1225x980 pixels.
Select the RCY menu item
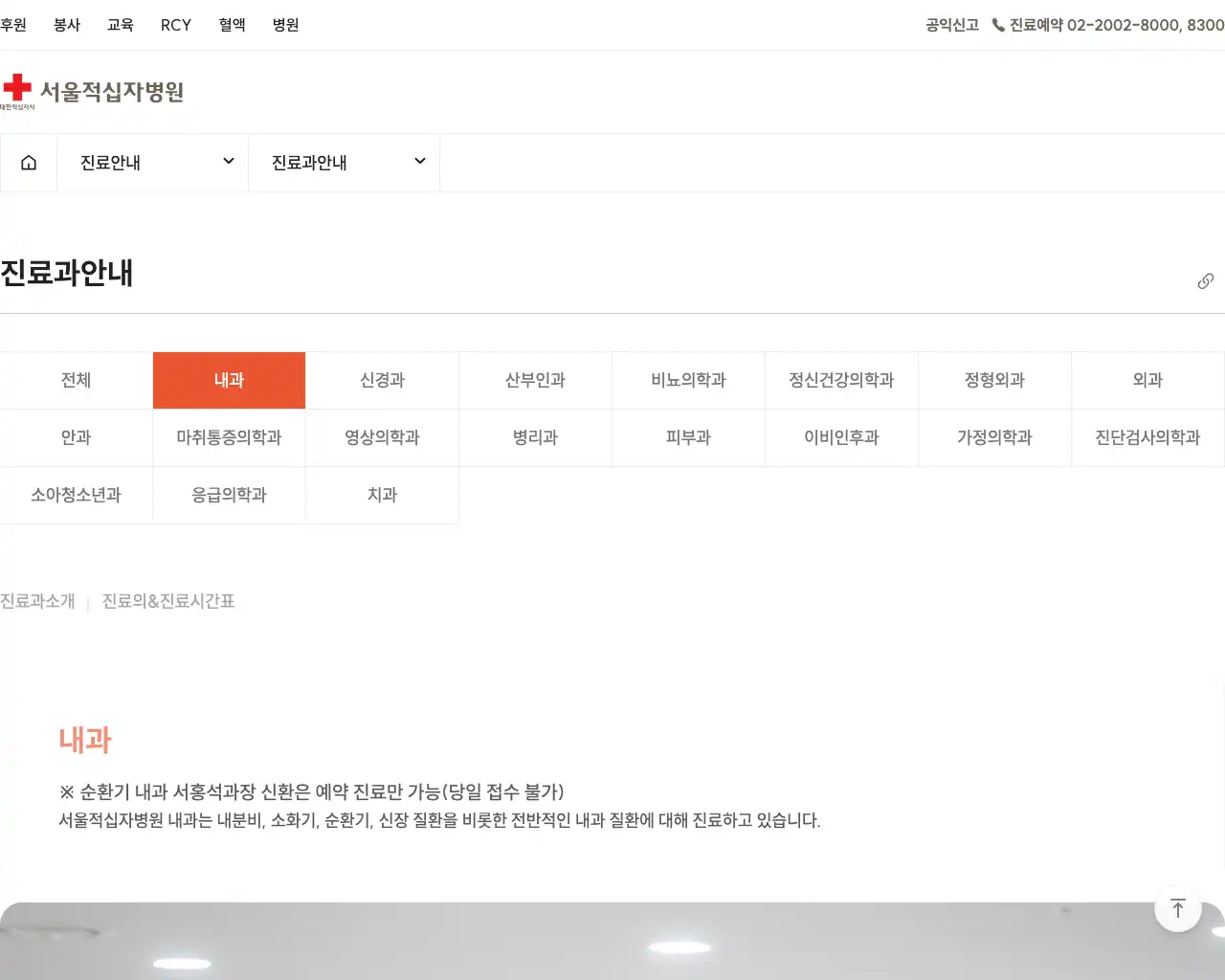(176, 26)
